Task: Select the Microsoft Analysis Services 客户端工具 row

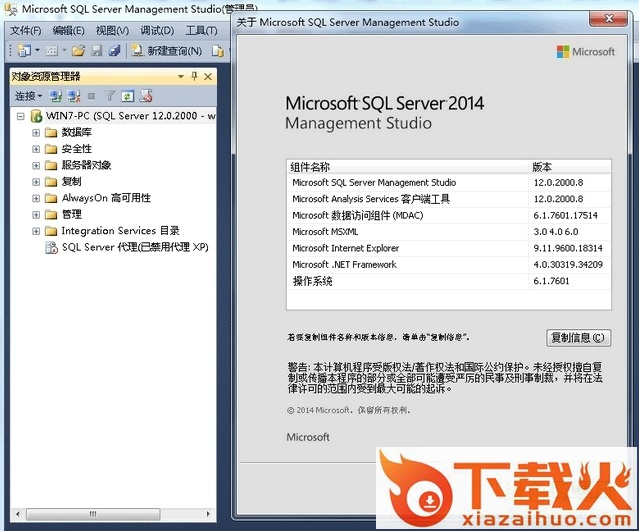Action: click(x=449, y=199)
